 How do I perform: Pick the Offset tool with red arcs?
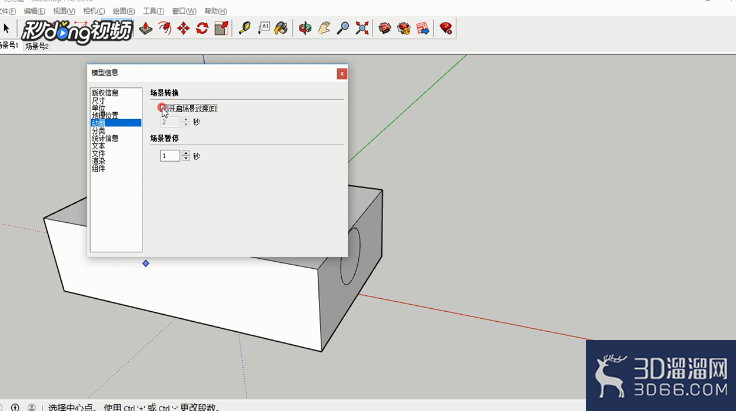pos(164,28)
